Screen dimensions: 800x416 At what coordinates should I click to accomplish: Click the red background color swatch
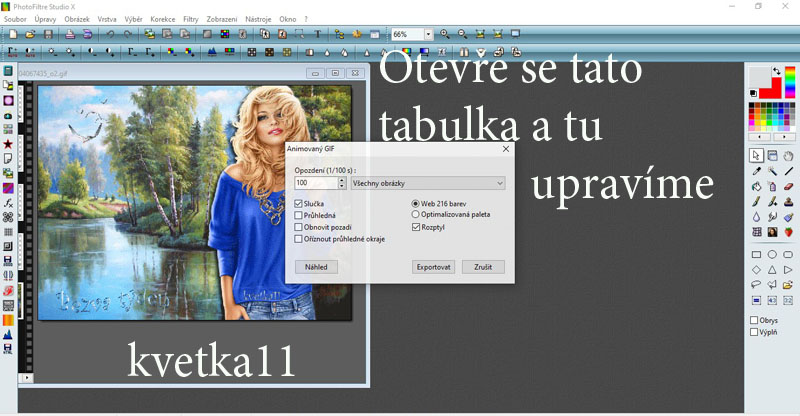[774, 92]
